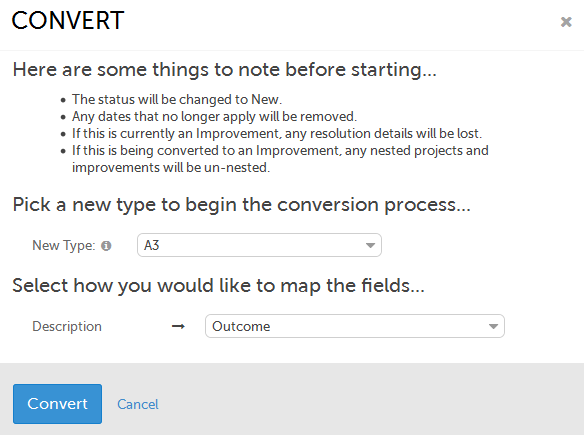Screen dimensions: 584x435
Task: Open the New Type dropdown showing A3
Action: [x=259, y=245]
